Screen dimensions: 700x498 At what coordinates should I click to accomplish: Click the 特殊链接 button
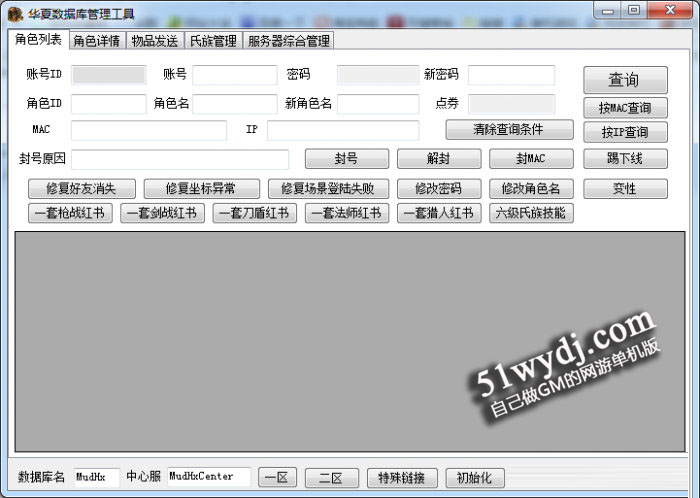pos(402,478)
